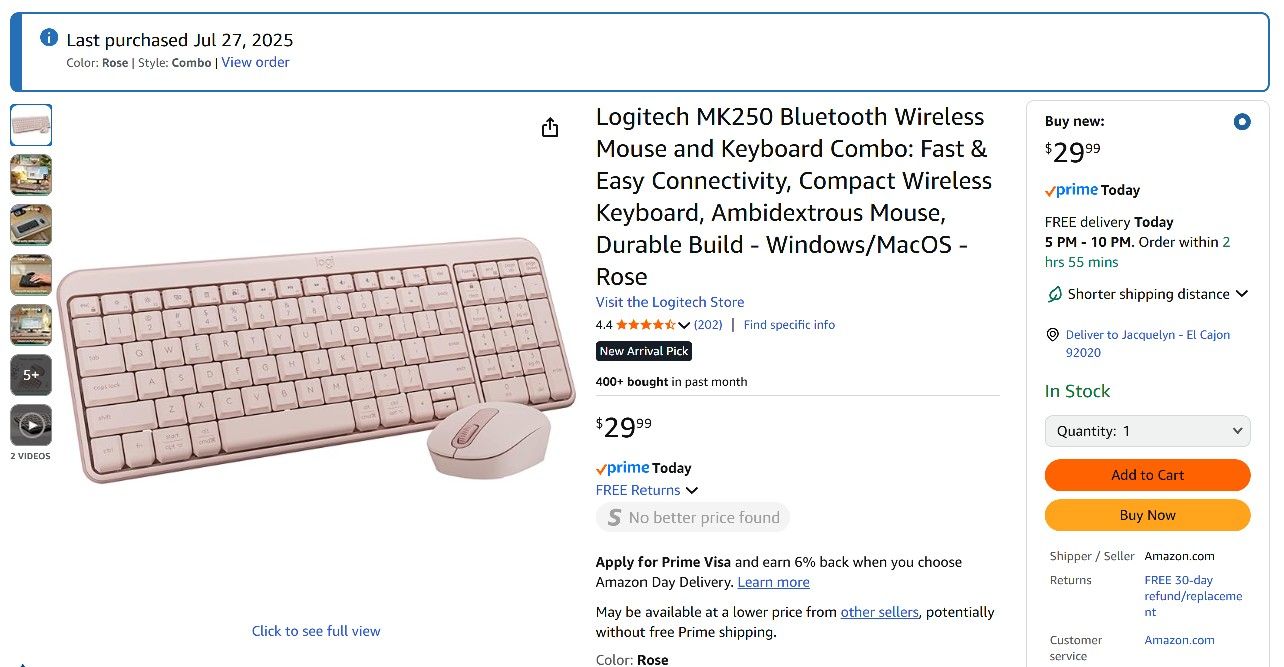
Task: Open the rating breakdown dropdown arrow
Action: pyautogui.click(x=684, y=325)
